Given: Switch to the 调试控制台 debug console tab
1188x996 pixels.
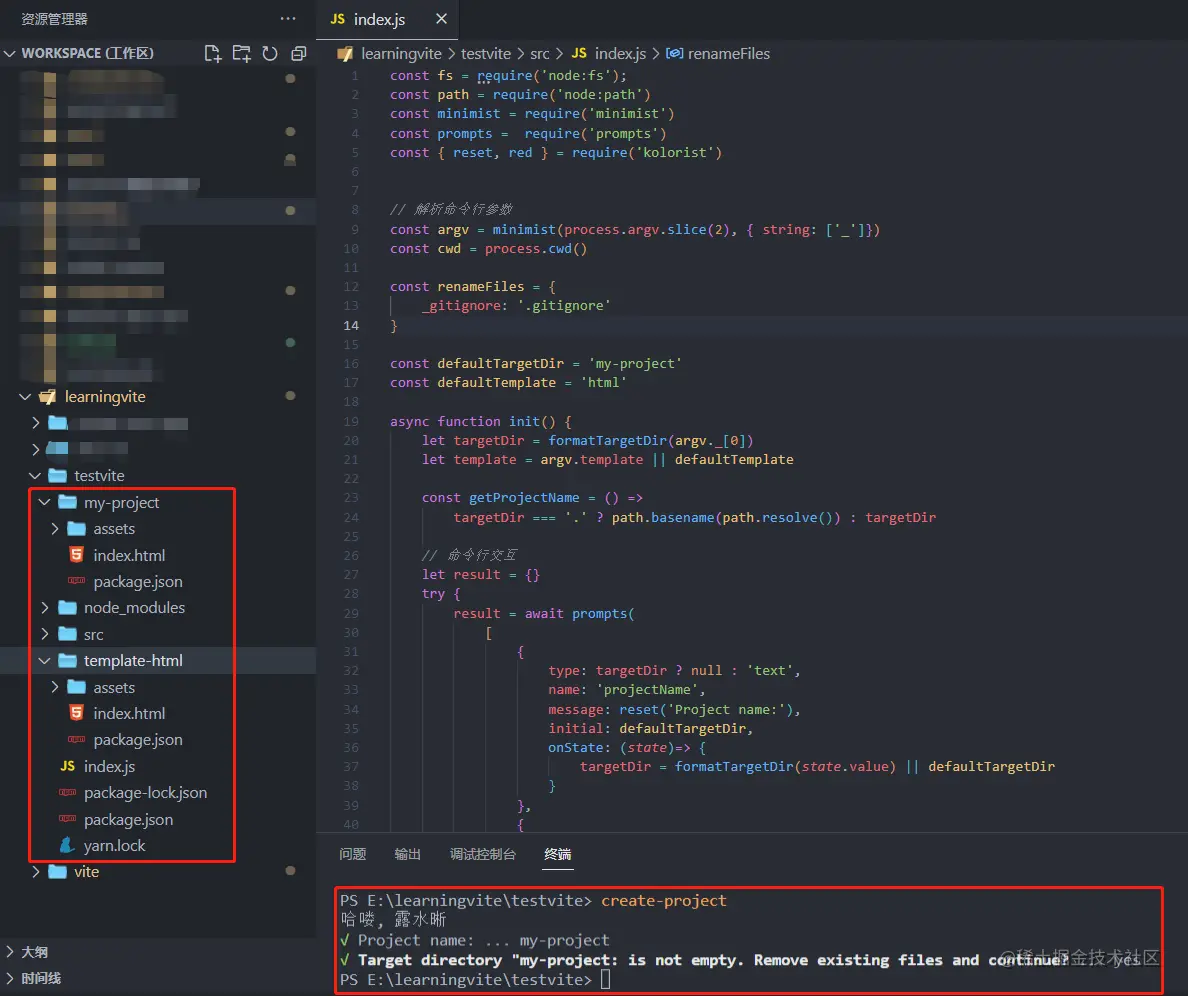Looking at the screenshot, I should click(x=483, y=854).
